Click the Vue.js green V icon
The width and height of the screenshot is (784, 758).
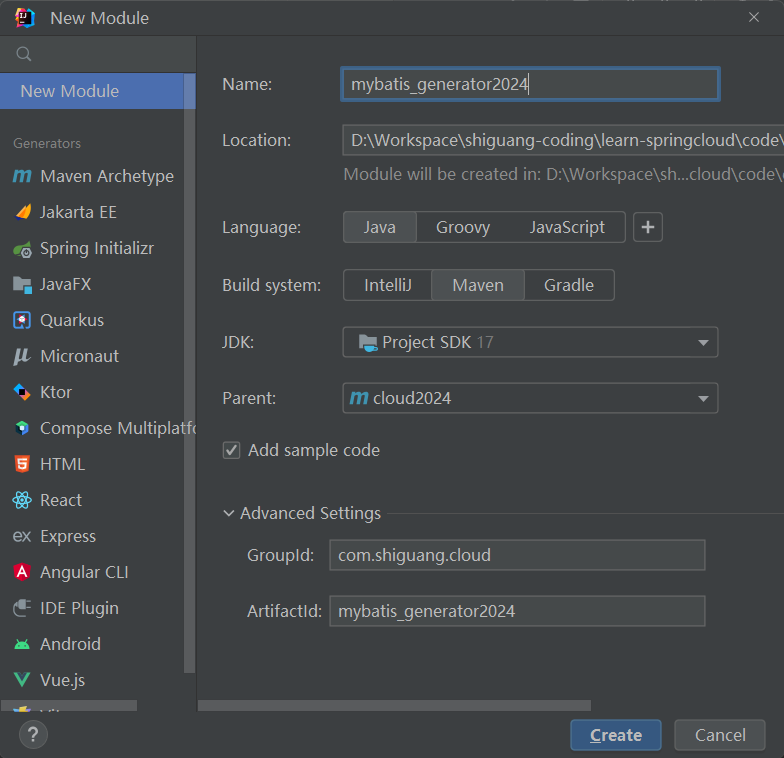[x=22, y=680]
